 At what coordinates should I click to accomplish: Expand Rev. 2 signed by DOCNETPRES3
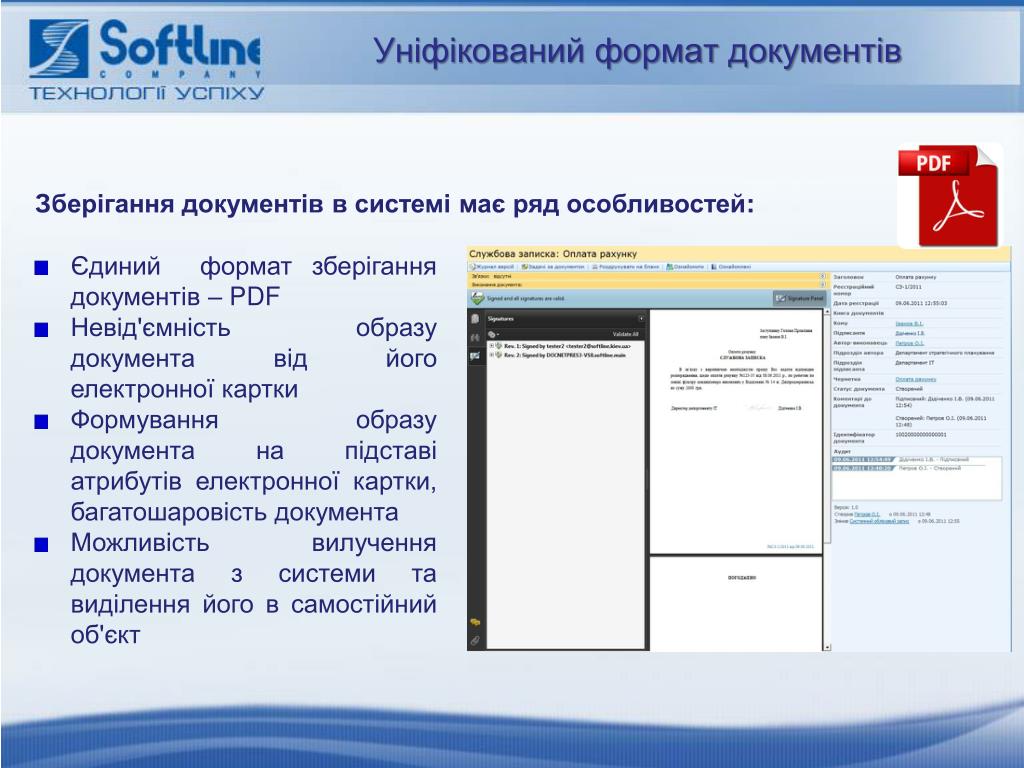(491, 355)
